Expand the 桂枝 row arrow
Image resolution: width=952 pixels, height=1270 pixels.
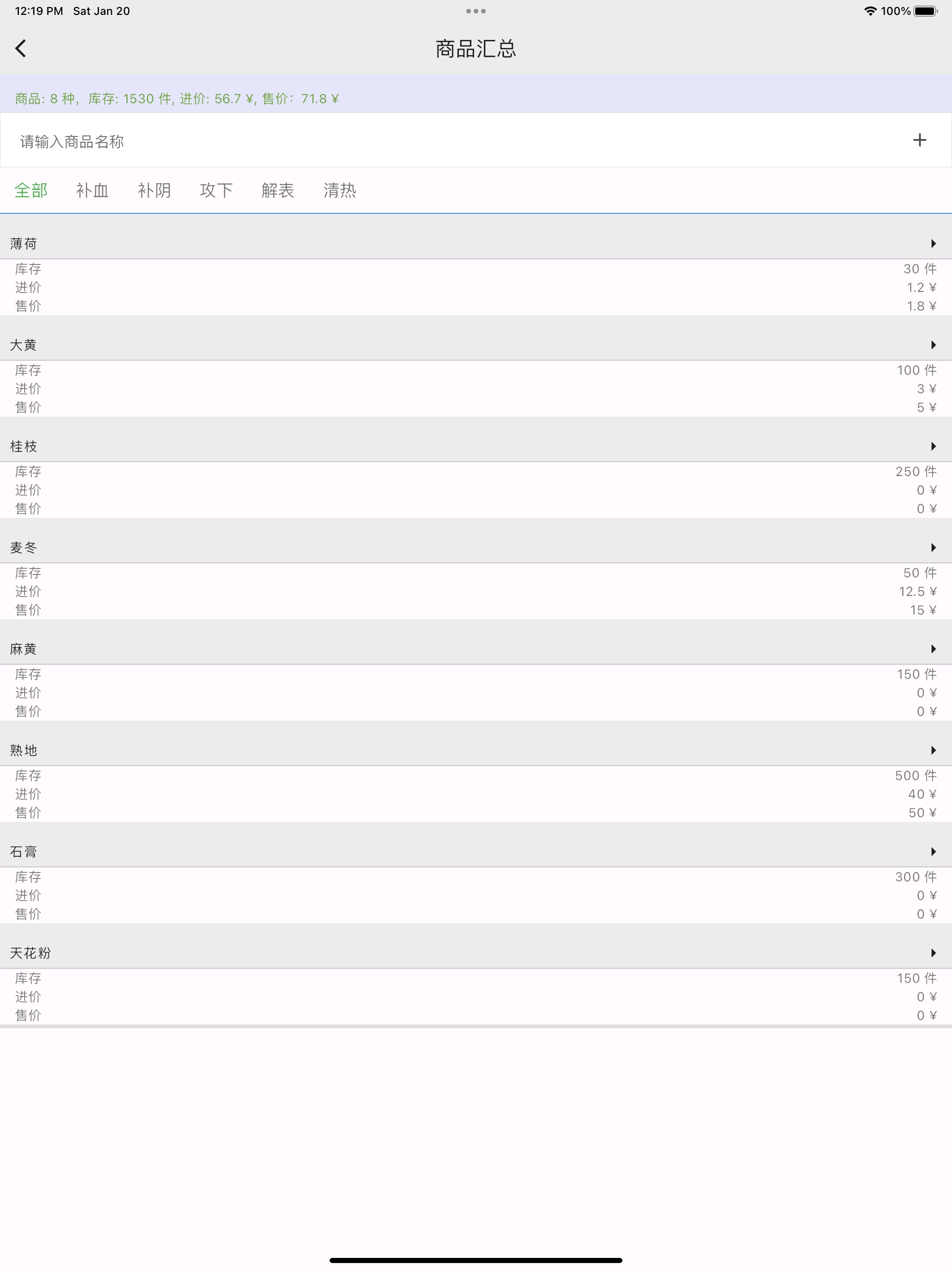[933, 446]
